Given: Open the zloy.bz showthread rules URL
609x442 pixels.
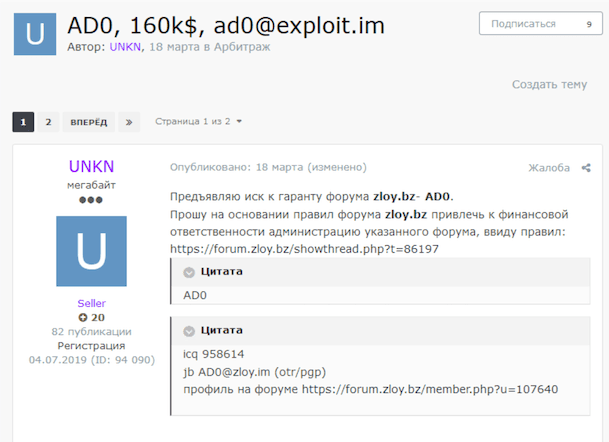Looking at the screenshot, I should (x=304, y=249).
